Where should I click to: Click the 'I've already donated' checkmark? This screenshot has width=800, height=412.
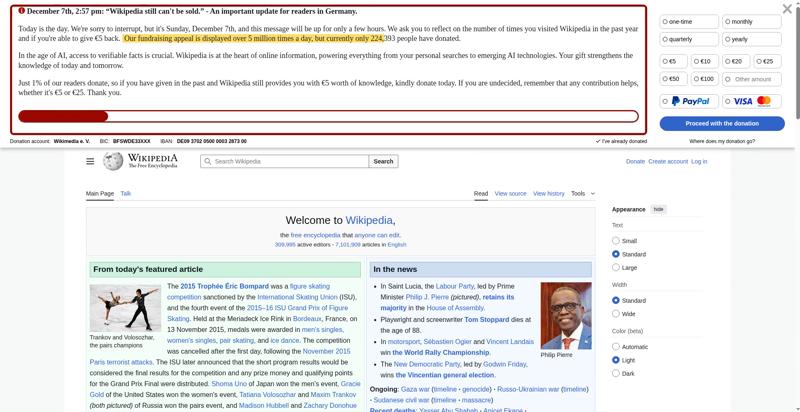(x=598, y=141)
